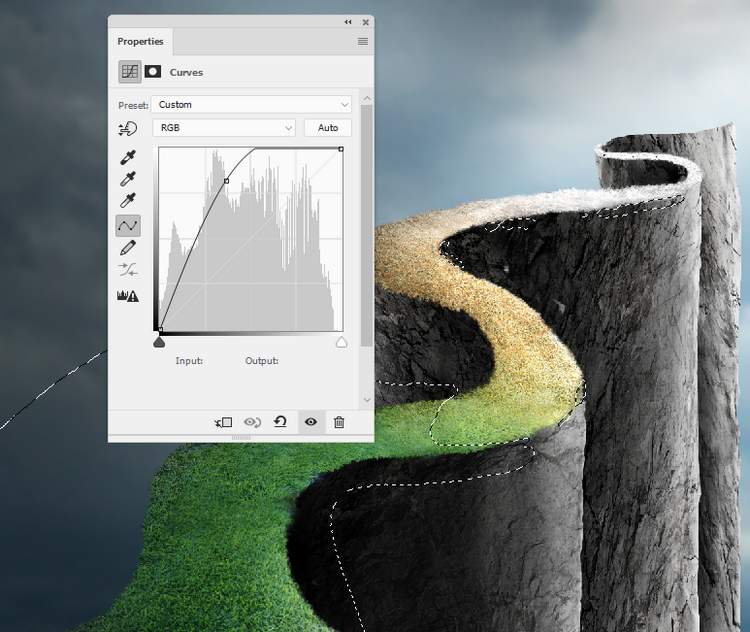Click the Properties panel up scroll arrow
750x632 pixels.
click(x=367, y=99)
